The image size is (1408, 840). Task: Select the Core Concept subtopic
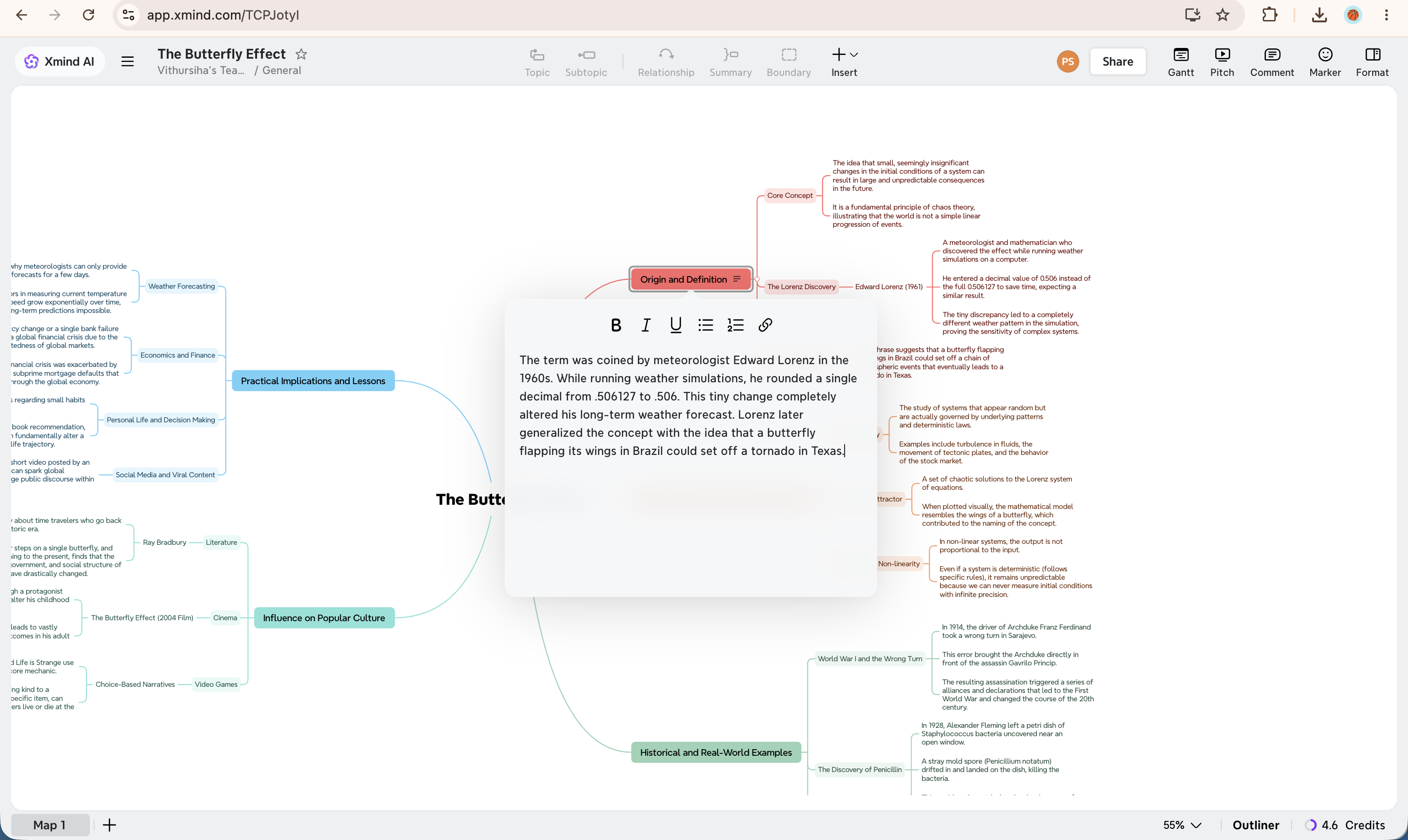coord(790,196)
